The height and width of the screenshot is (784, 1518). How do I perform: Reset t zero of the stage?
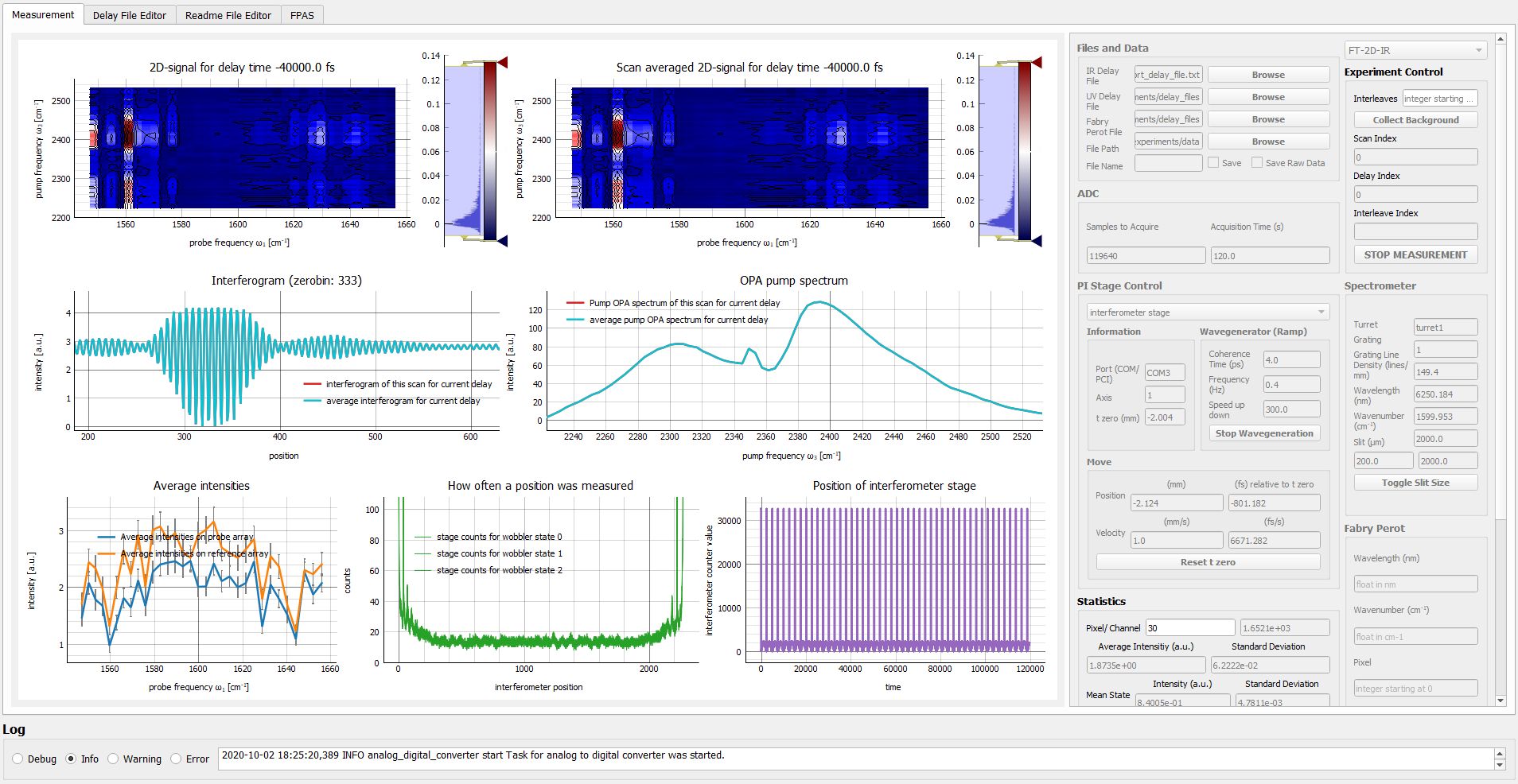click(x=1208, y=562)
